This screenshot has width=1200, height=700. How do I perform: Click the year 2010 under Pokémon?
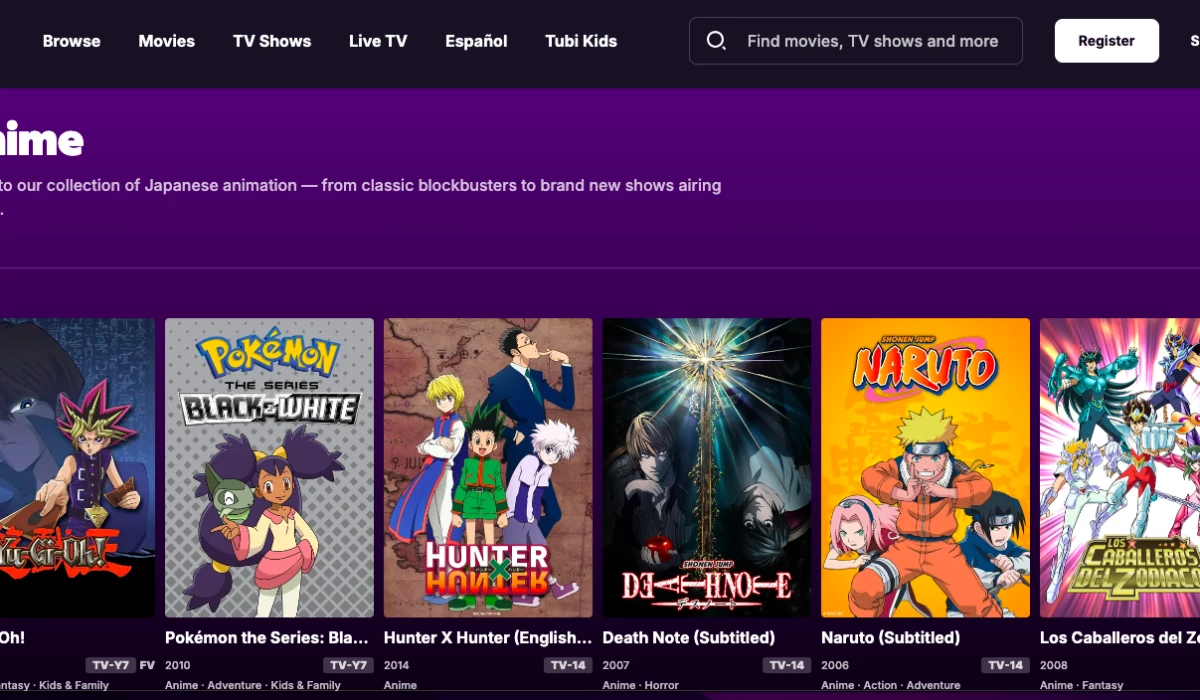pos(178,665)
